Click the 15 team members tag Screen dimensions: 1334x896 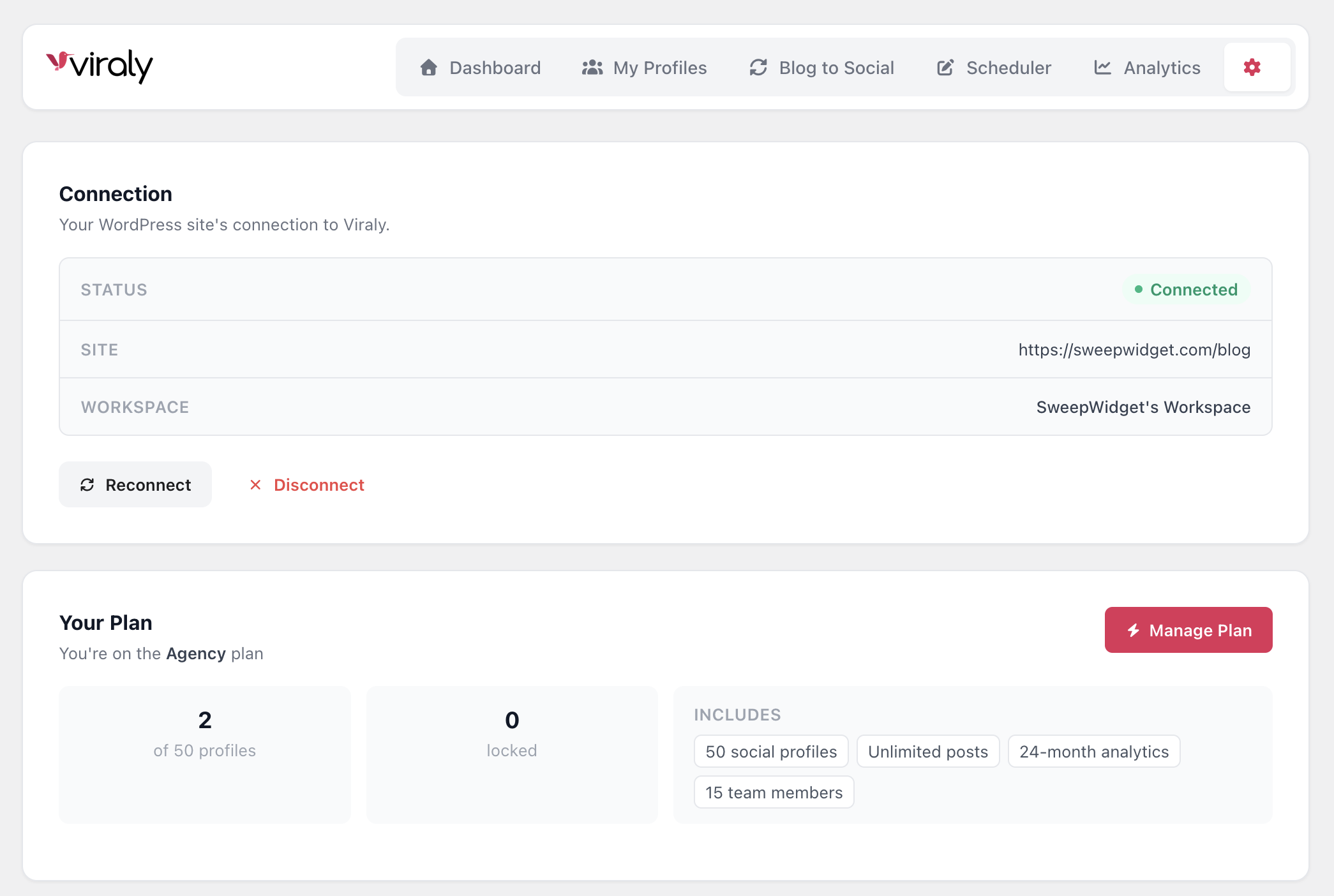[774, 792]
